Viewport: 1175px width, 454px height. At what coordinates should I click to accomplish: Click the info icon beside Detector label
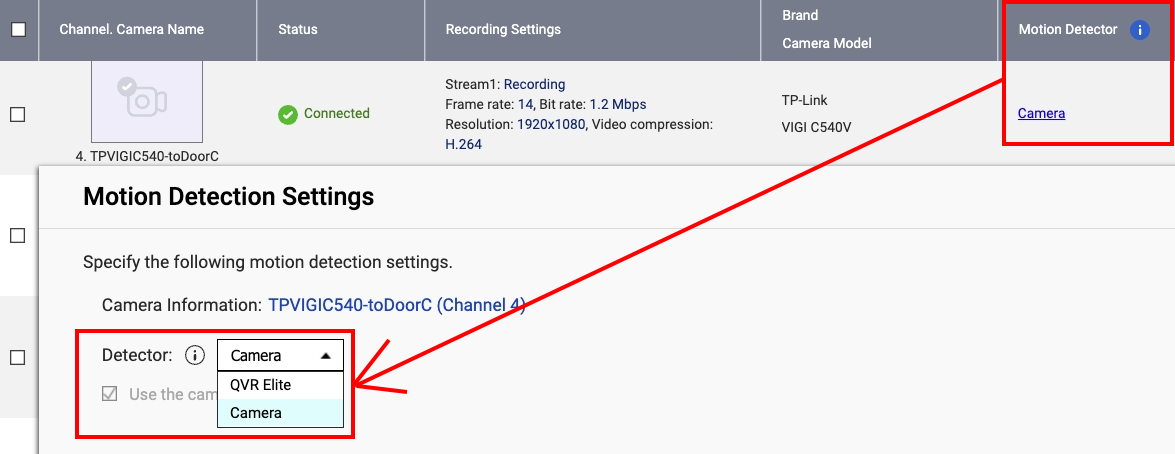pos(195,355)
